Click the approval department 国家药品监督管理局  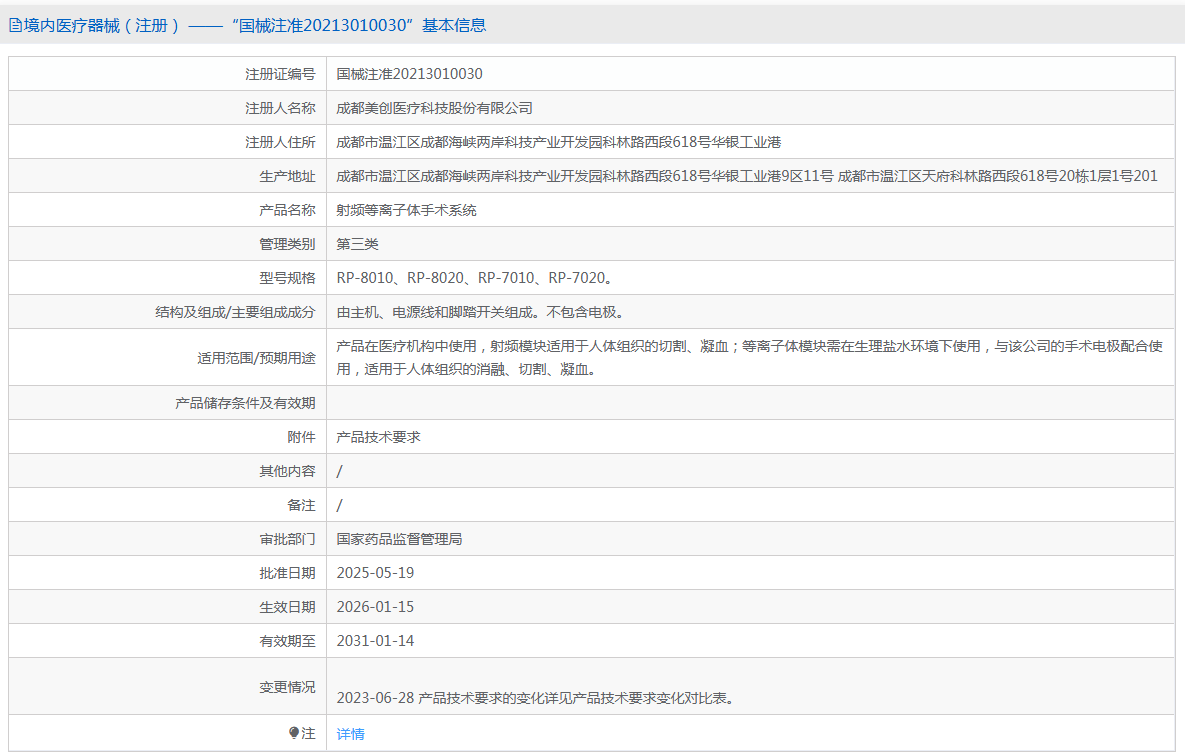pos(399,539)
